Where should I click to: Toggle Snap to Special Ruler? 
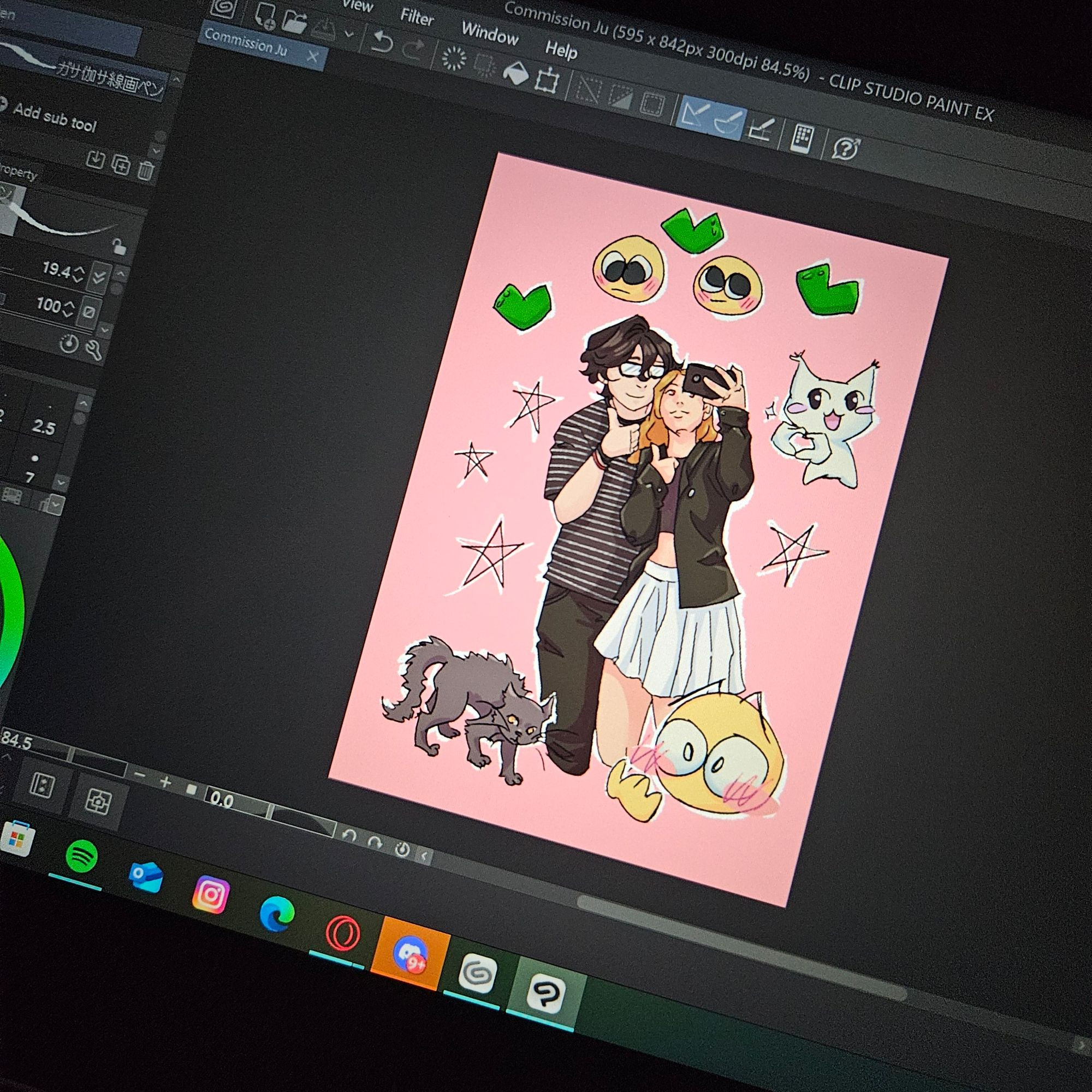coord(726,123)
